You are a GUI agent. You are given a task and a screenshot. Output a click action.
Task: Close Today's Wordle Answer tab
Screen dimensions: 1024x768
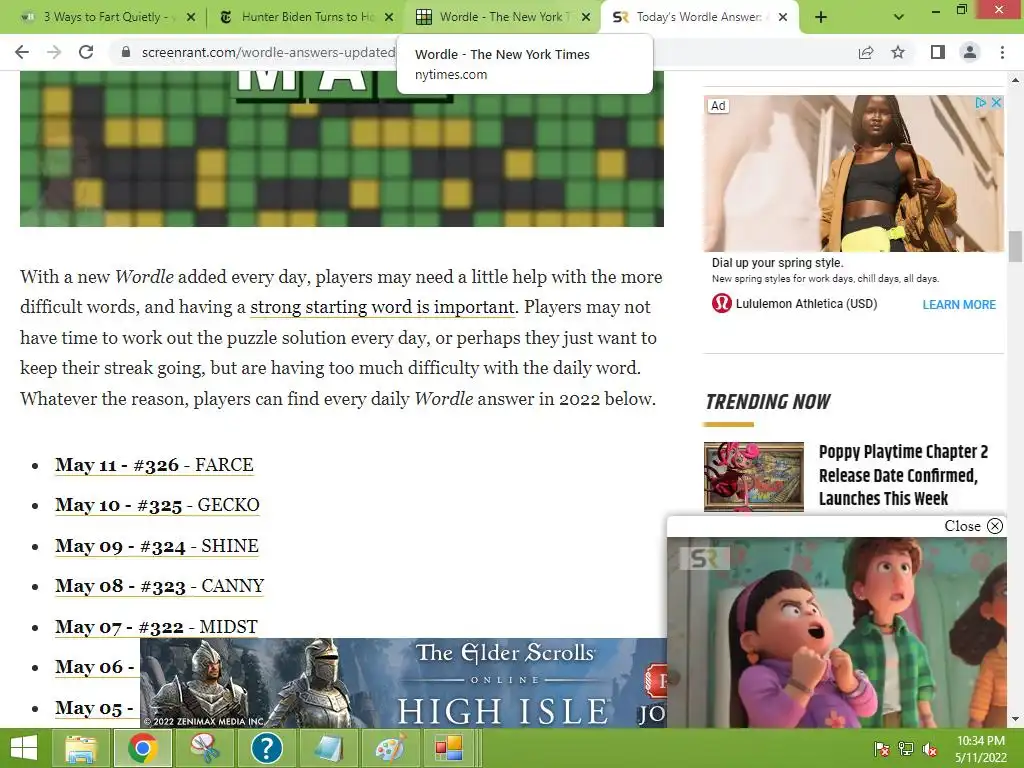tap(784, 17)
